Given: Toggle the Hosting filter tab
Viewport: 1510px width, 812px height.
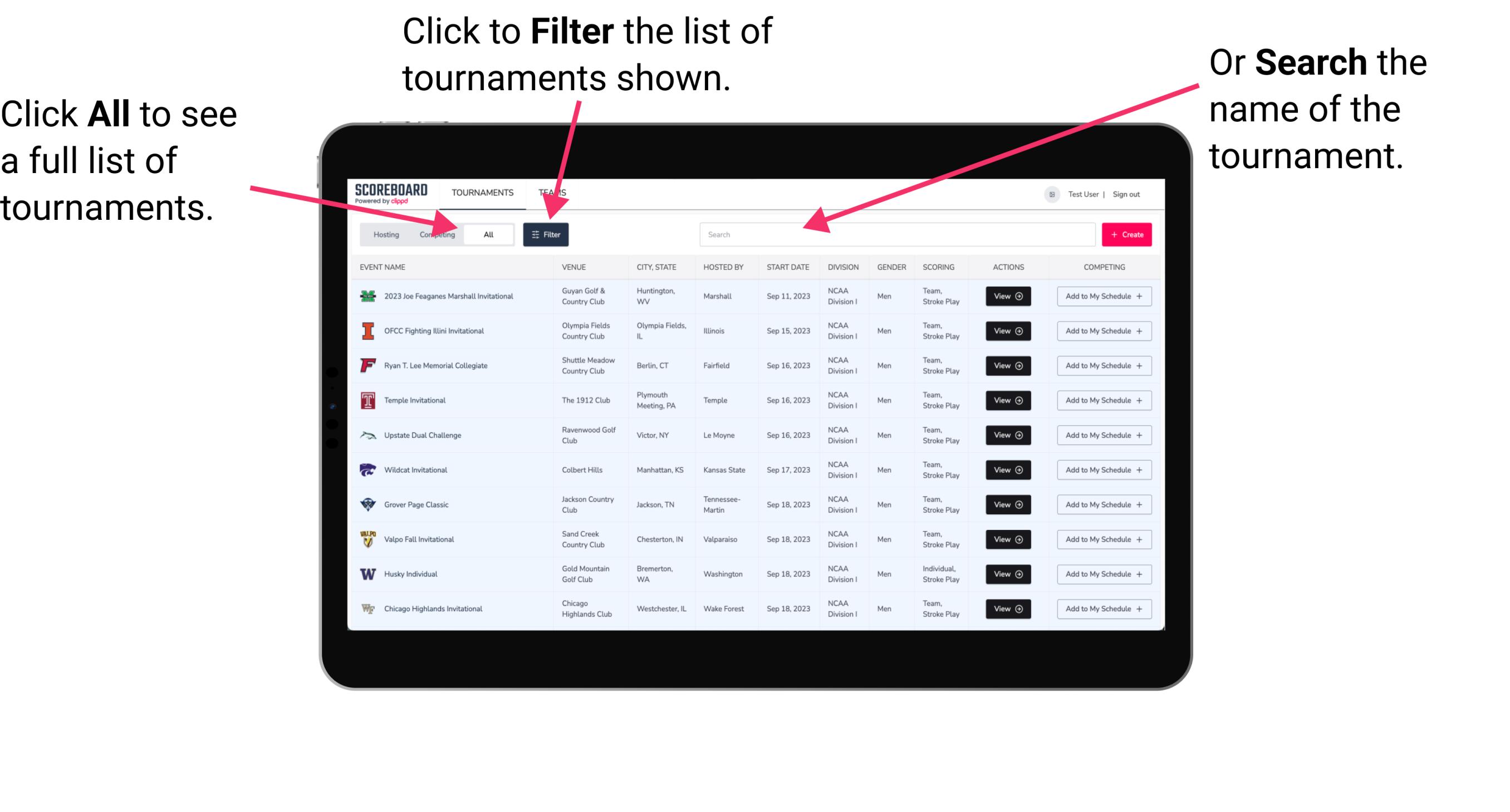Looking at the screenshot, I should coord(383,234).
